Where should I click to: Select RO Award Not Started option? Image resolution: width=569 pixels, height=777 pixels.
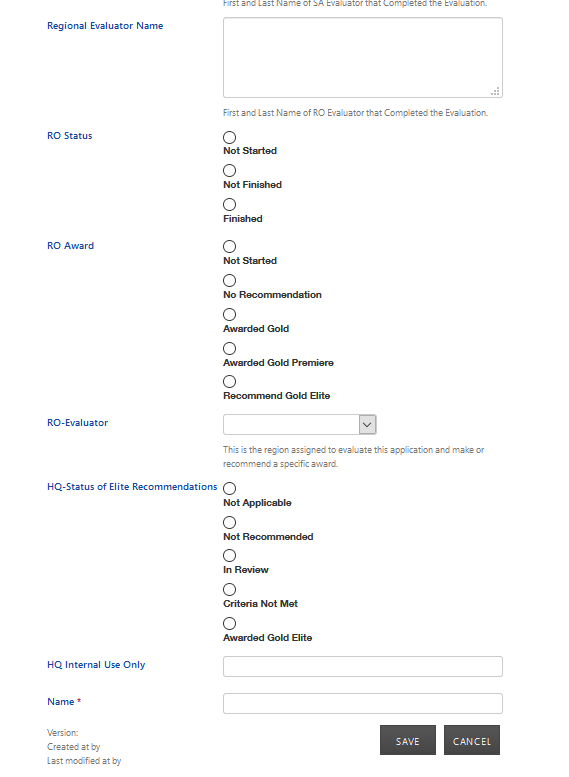(x=229, y=246)
